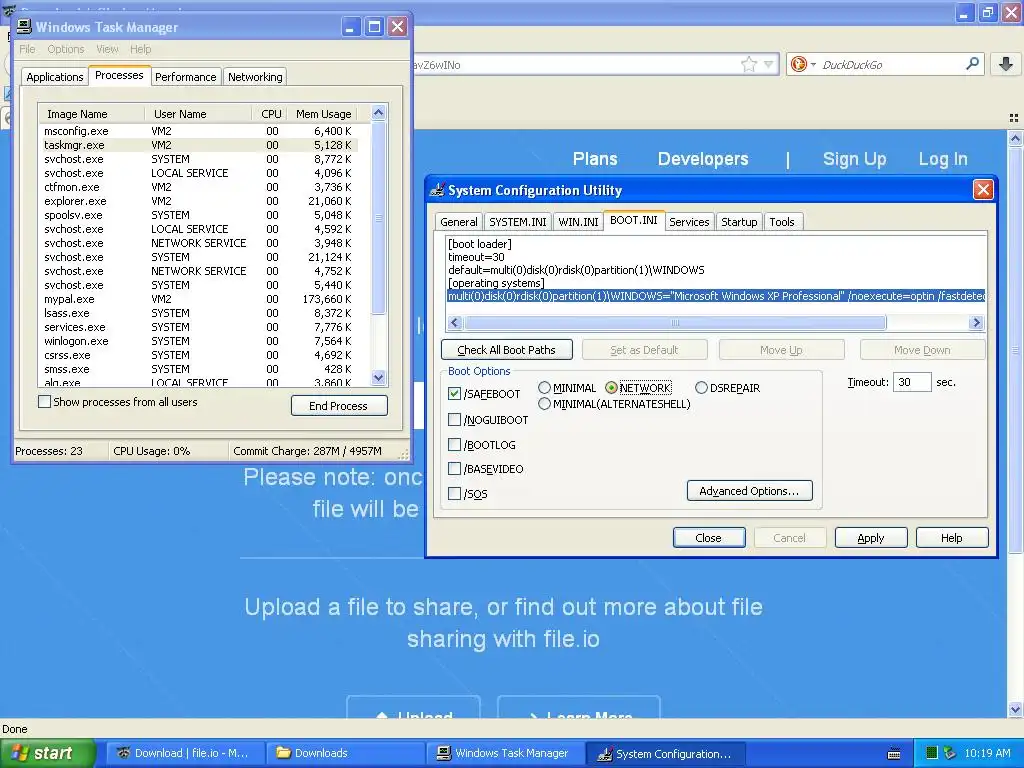Toggle the /BOOTLOG checkbox
Screen dimensions: 1024x768
(x=455, y=445)
